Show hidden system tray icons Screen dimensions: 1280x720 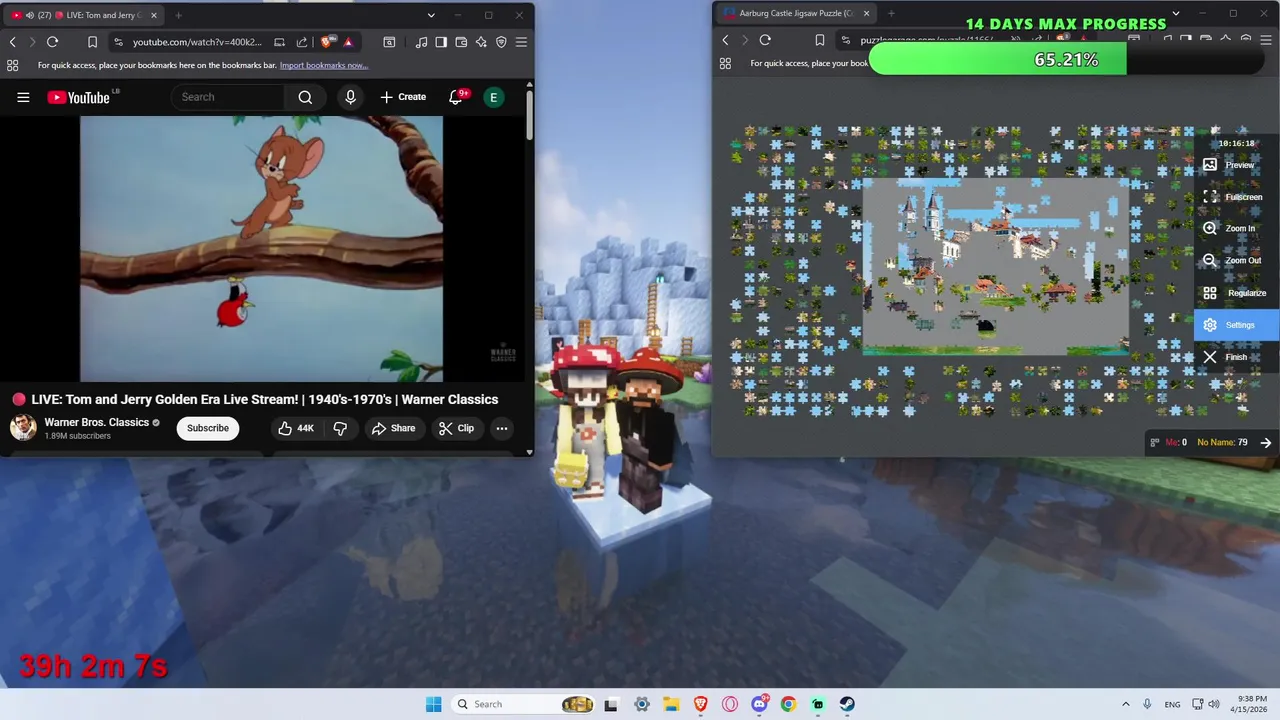(x=1125, y=704)
